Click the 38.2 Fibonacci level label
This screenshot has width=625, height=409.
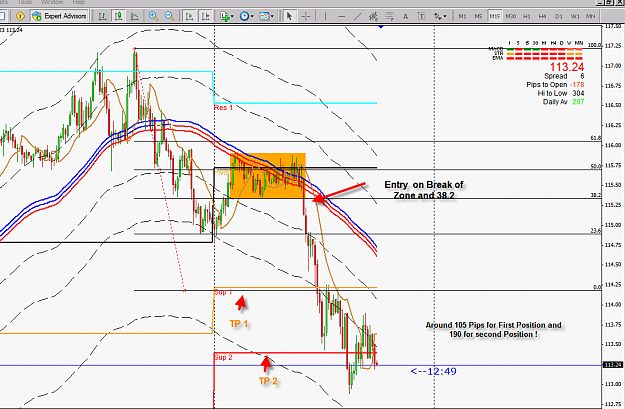(x=596, y=195)
